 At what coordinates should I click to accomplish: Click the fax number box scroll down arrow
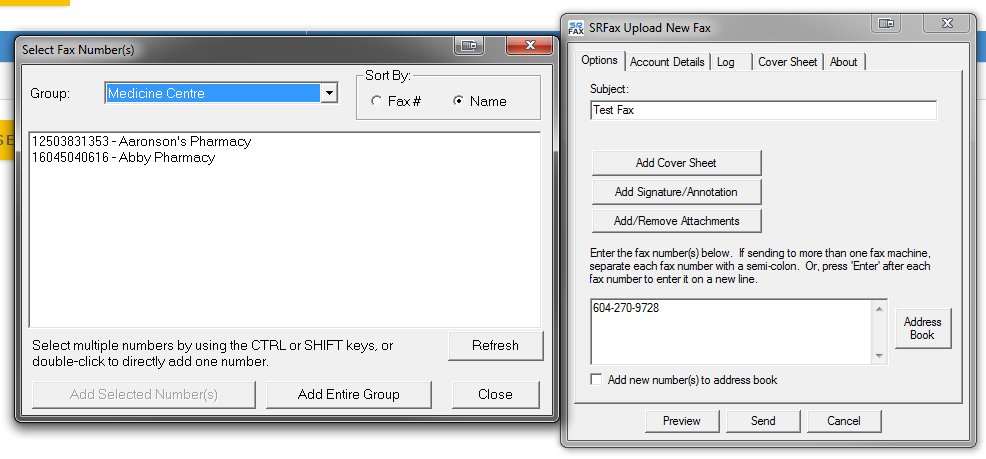click(x=879, y=356)
